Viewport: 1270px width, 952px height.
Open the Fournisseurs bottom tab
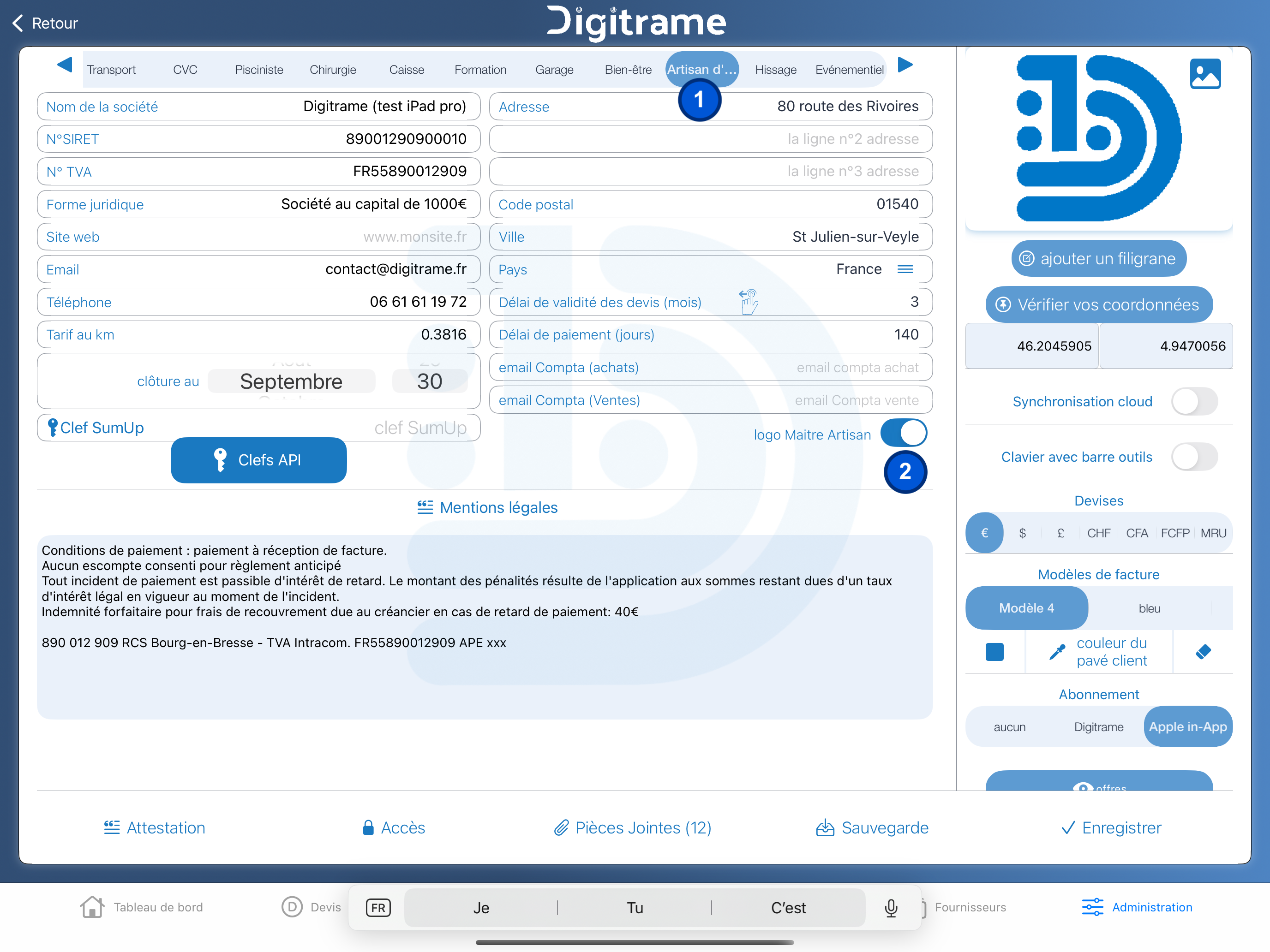click(970, 907)
